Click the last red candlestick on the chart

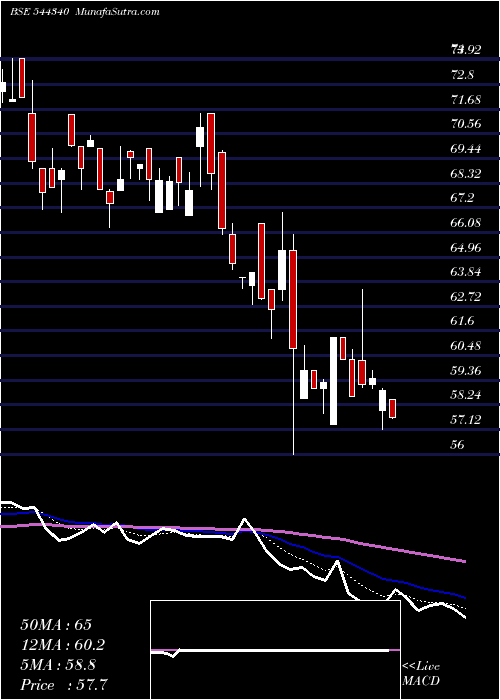(x=393, y=409)
